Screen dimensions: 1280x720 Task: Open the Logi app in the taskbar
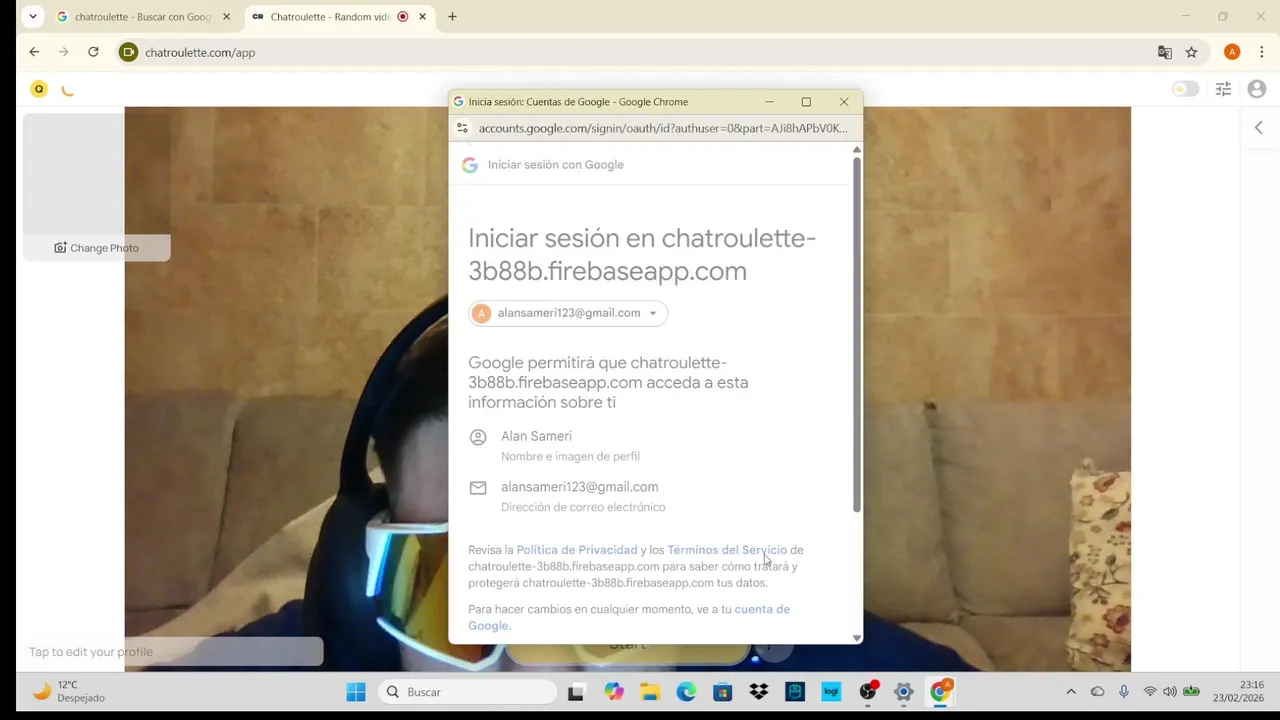[831, 692]
